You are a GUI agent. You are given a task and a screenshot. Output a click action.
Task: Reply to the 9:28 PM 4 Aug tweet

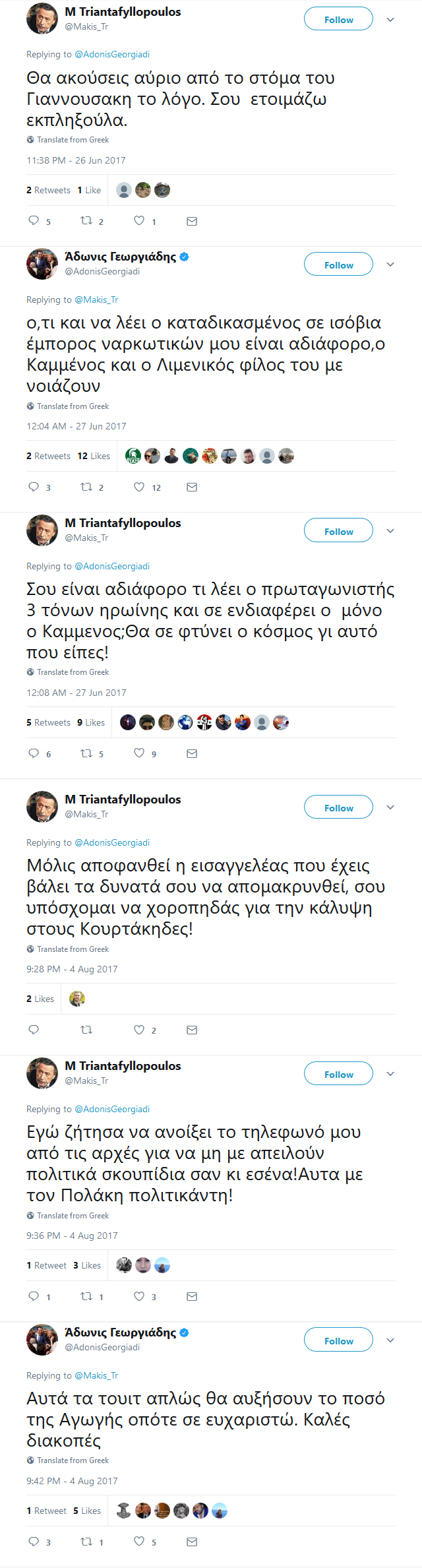pyautogui.click(x=34, y=1030)
